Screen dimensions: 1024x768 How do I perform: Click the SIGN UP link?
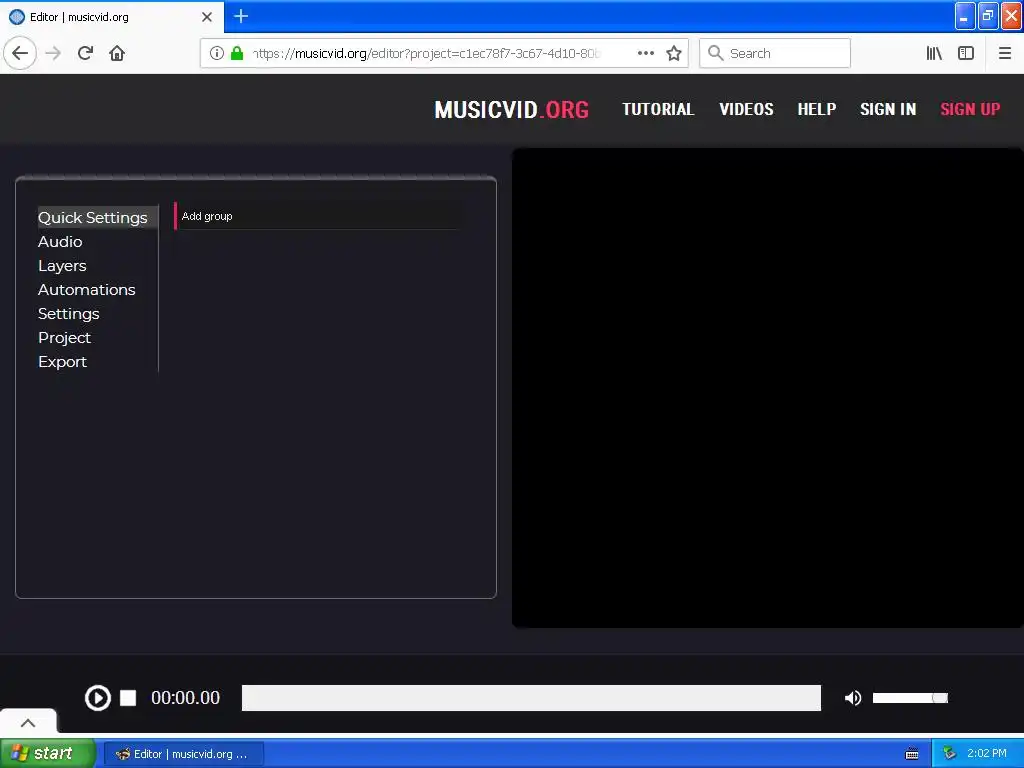(x=970, y=109)
